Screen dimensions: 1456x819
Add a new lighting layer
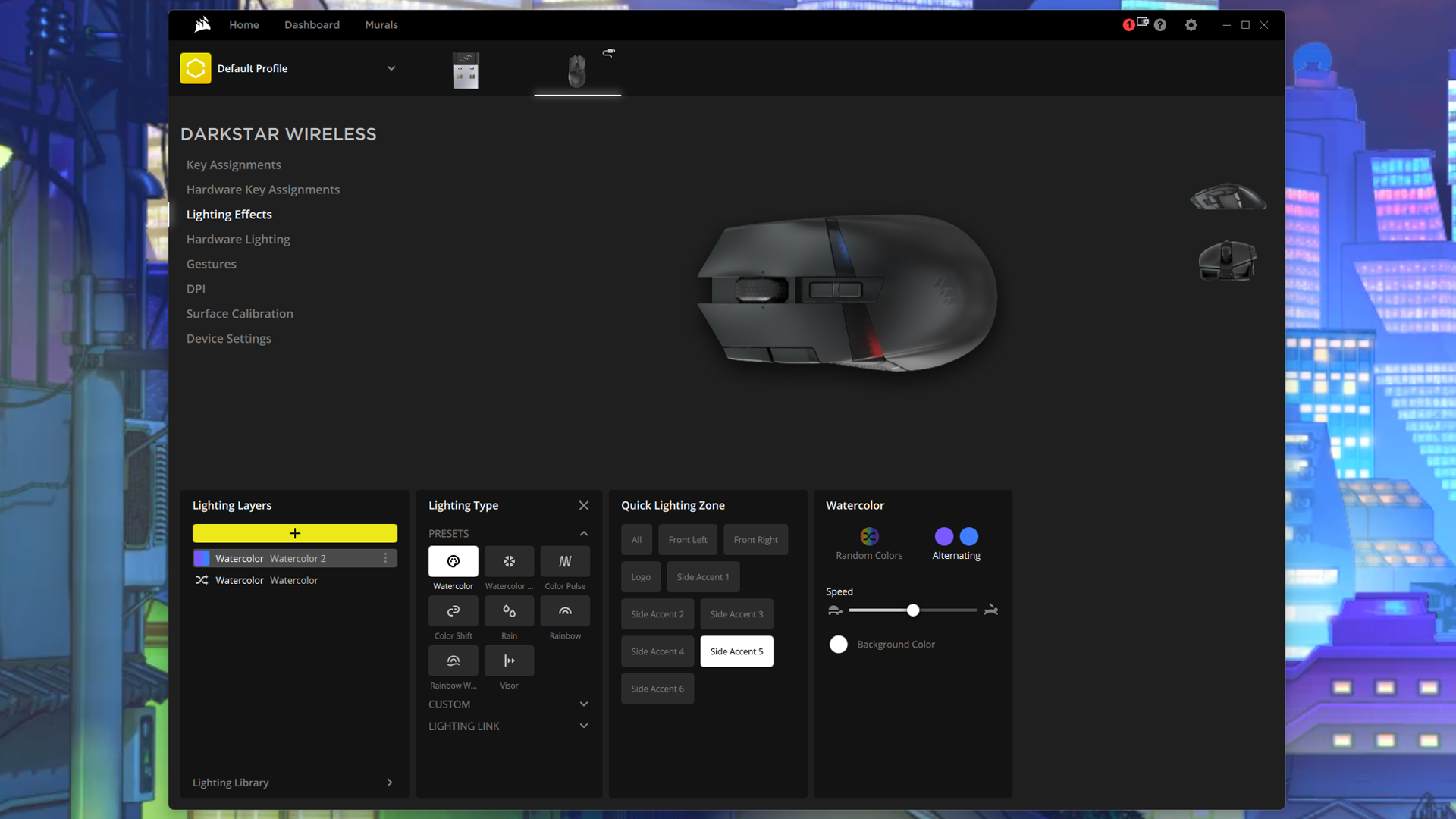click(295, 533)
